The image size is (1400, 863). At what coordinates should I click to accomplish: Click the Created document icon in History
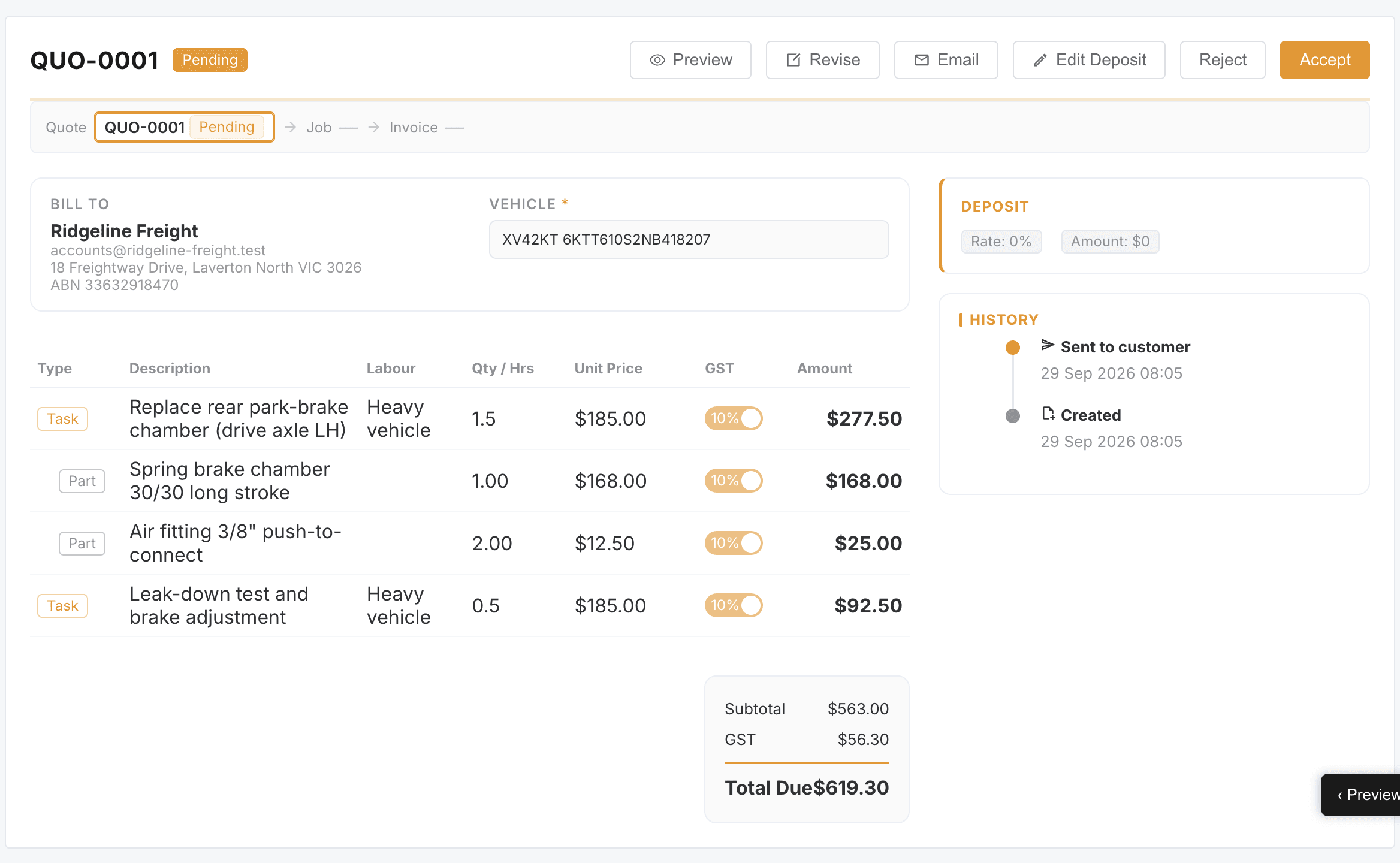(1048, 413)
